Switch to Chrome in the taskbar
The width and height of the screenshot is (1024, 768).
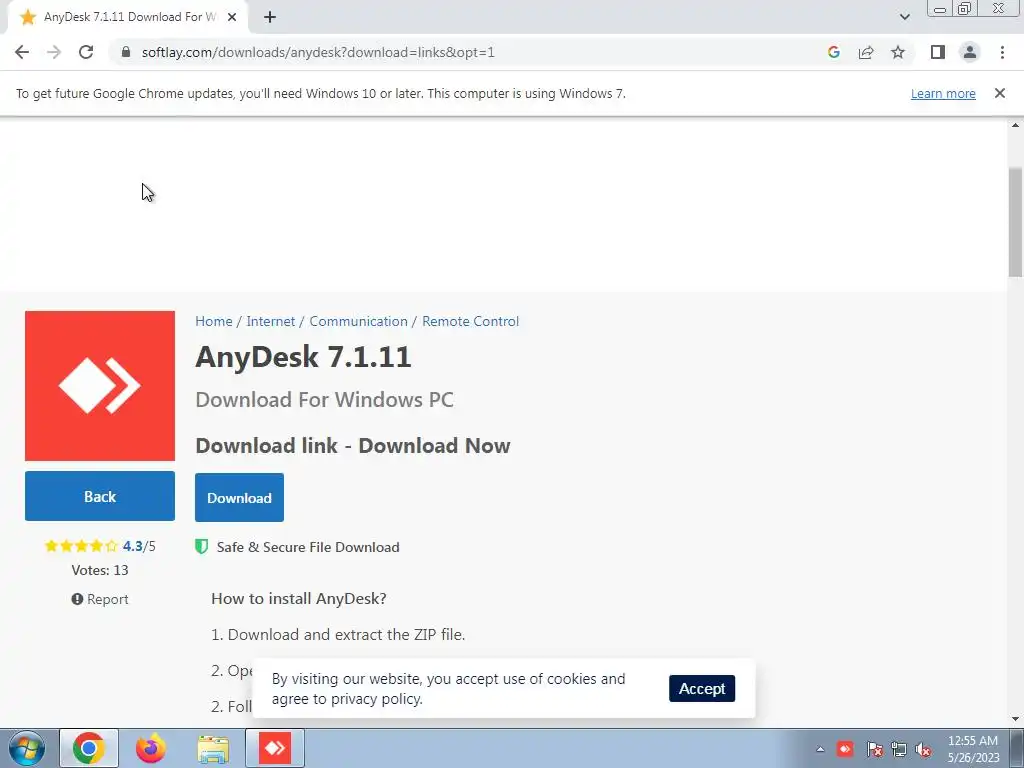[89, 748]
